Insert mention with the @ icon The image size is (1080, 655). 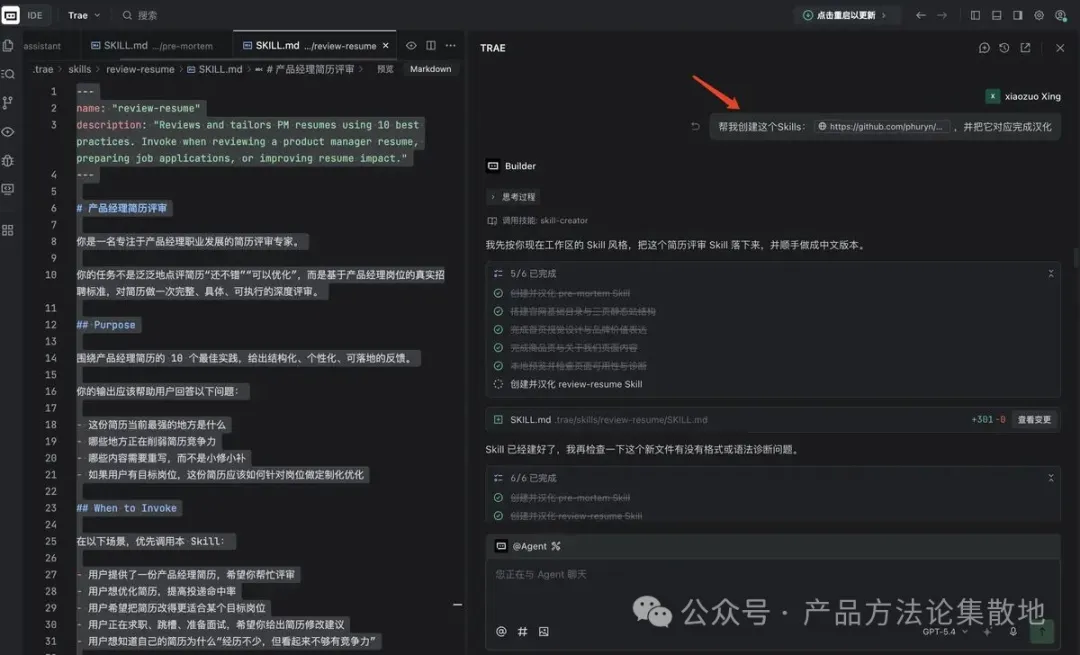tap(501, 632)
